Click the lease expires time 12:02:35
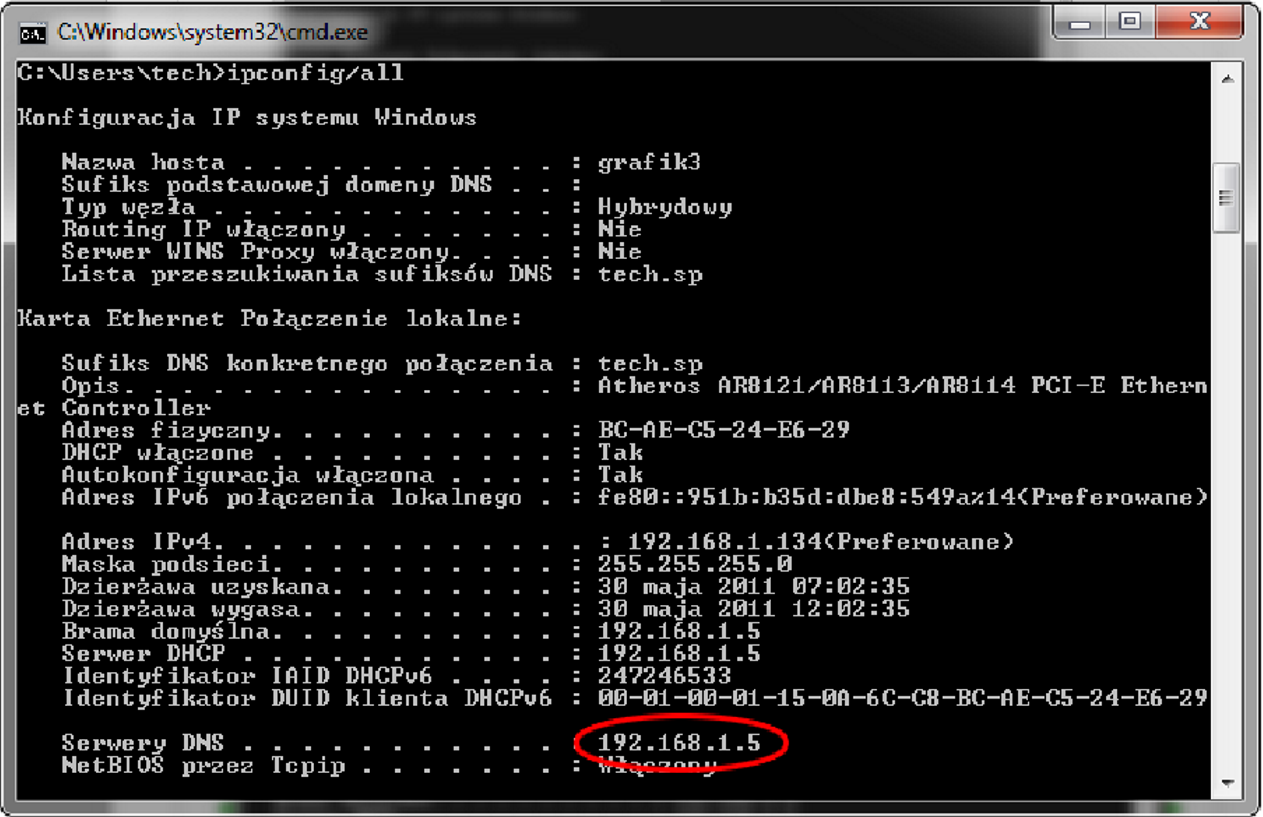 point(850,609)
